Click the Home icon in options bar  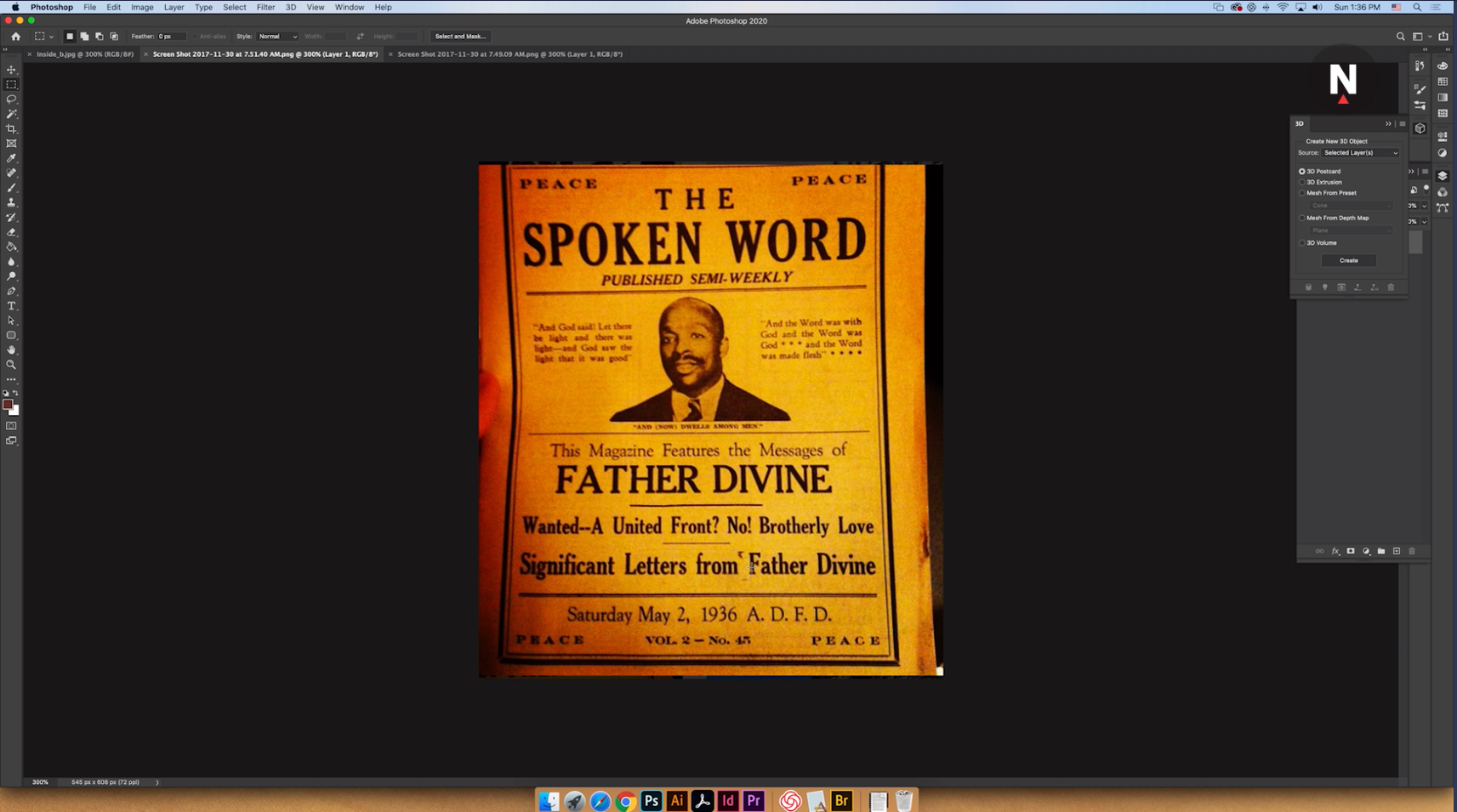point(15,37)
